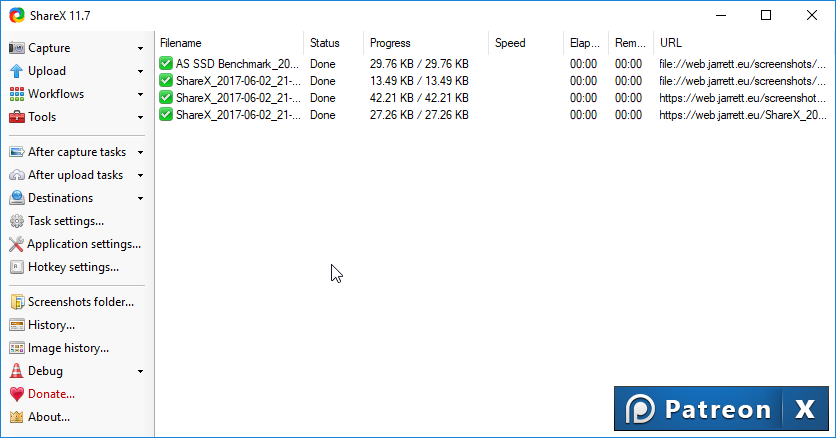Dismiss Patreon banner with X
This screenshot has width=836, height=438.
coord(805,409)
